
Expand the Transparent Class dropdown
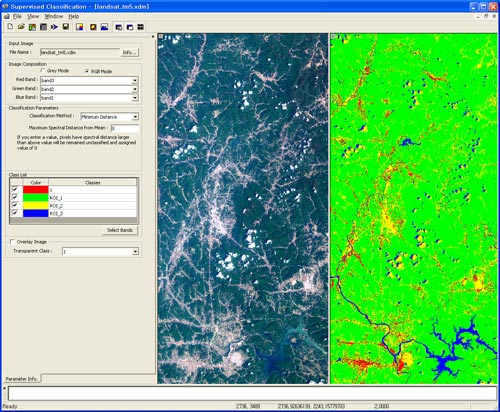135,251
